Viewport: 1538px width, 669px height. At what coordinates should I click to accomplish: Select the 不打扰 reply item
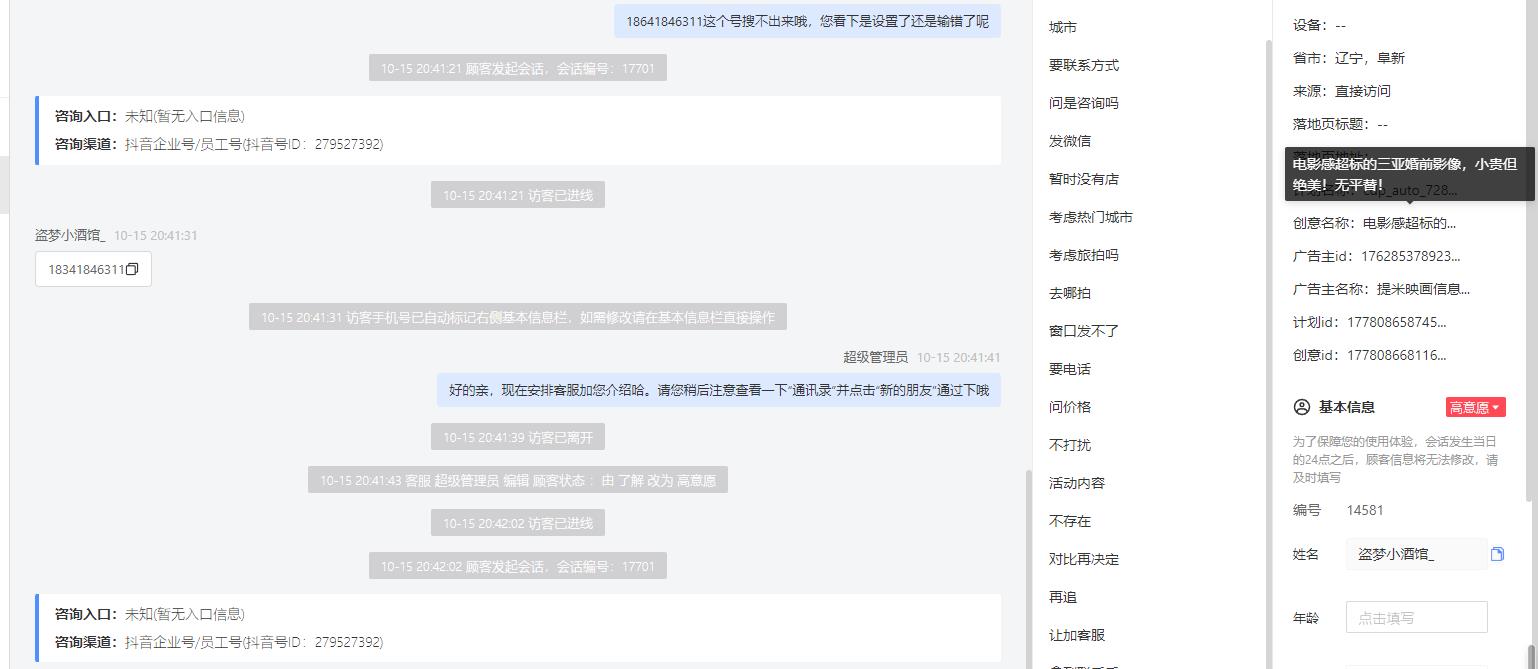tap(1070, 445)
